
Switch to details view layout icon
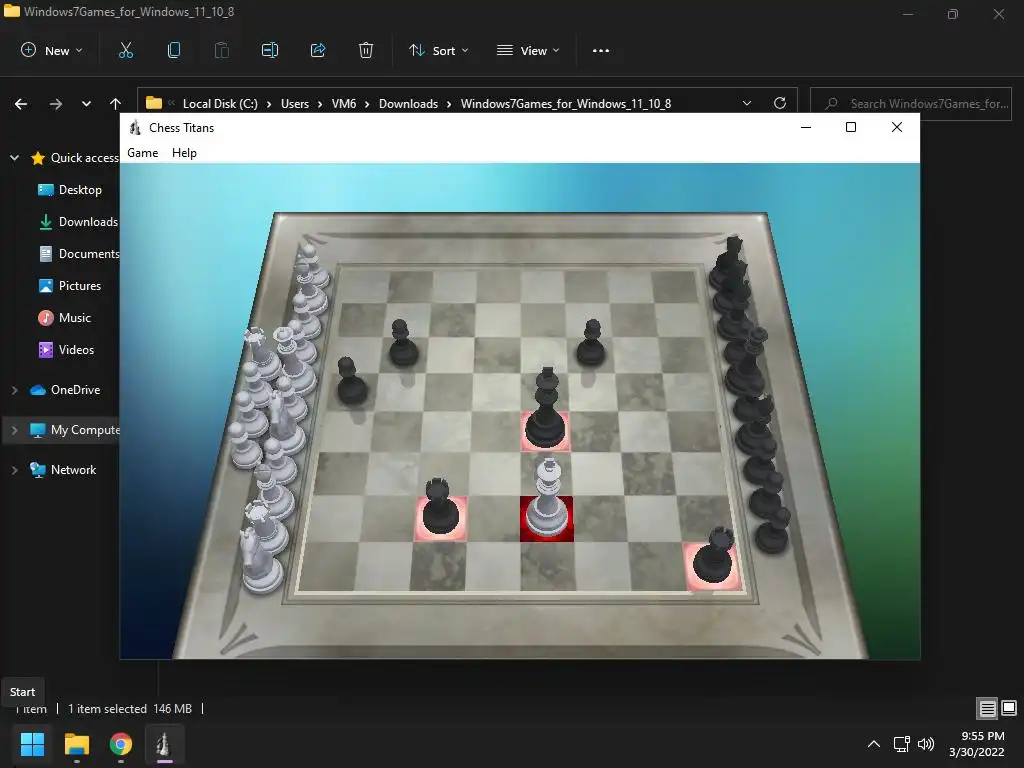click(x=987, y=708)
